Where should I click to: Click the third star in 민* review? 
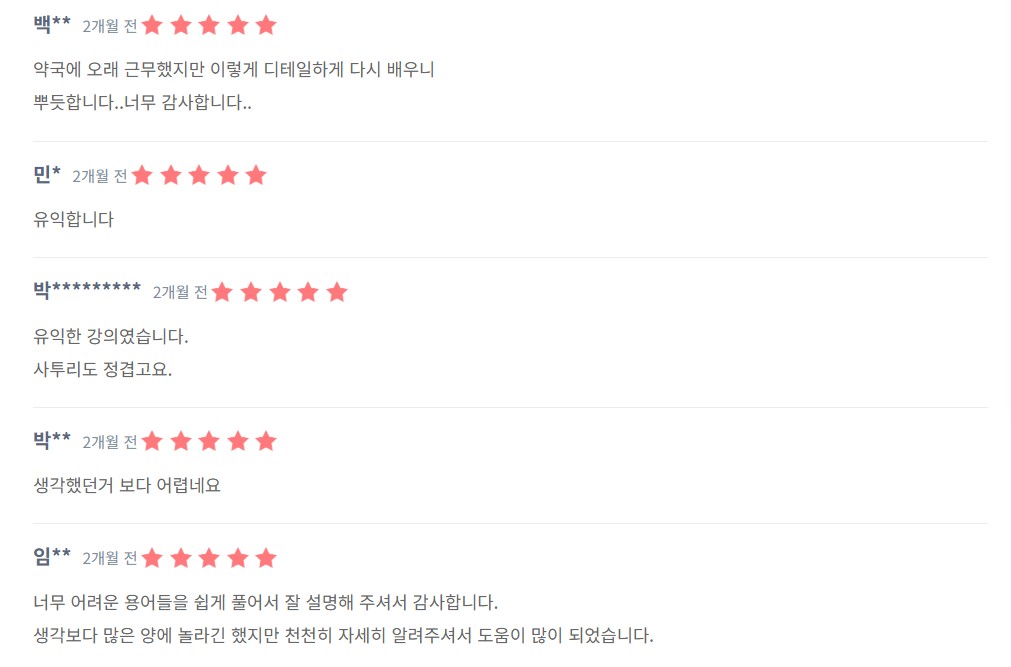pos(199,175)
